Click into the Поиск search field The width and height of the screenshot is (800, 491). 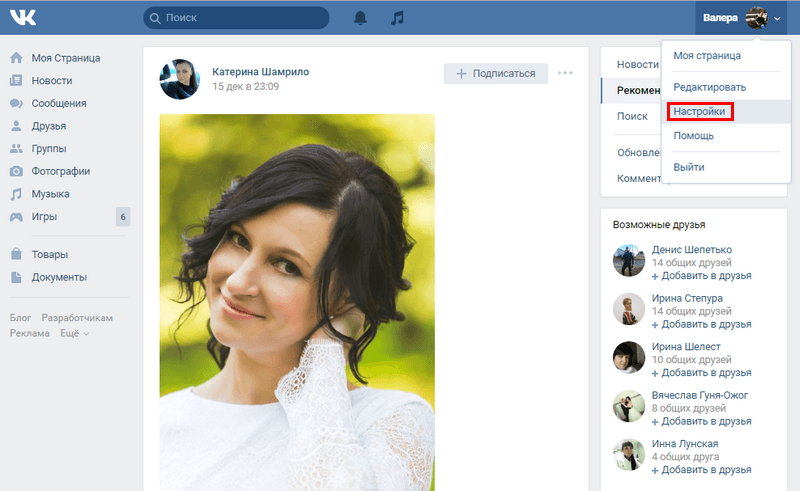coord(236,18)
